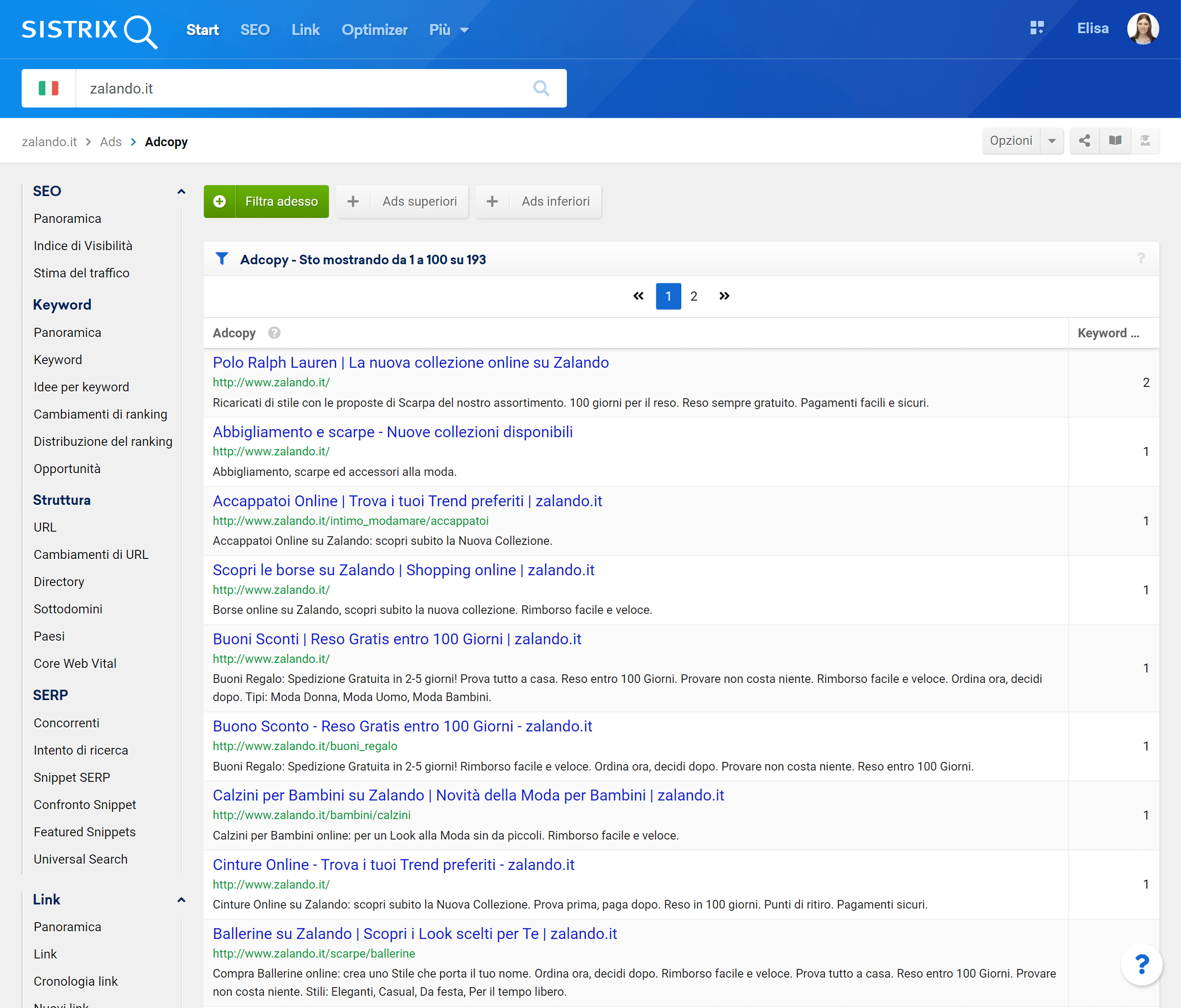Open the Scopri le borse ad headline

coord(403,570)
